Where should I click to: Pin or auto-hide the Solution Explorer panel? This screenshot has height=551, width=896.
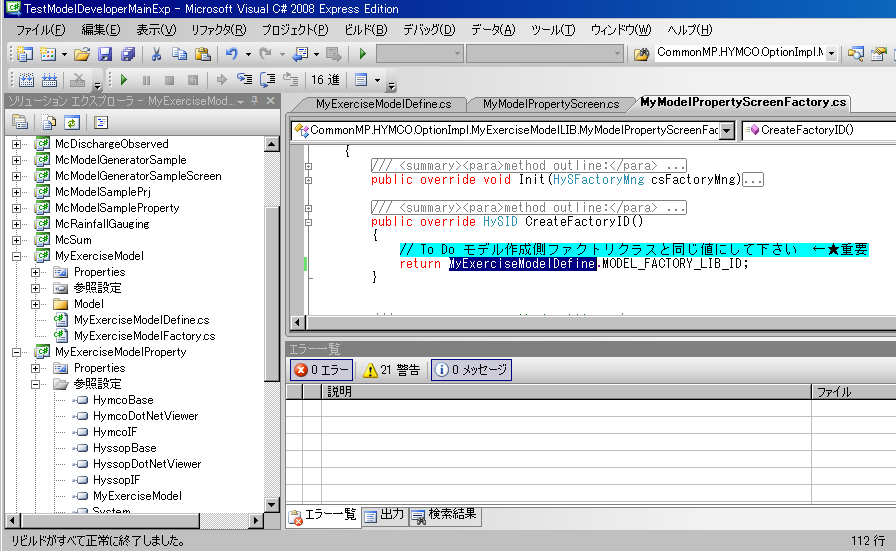point(255,101)
